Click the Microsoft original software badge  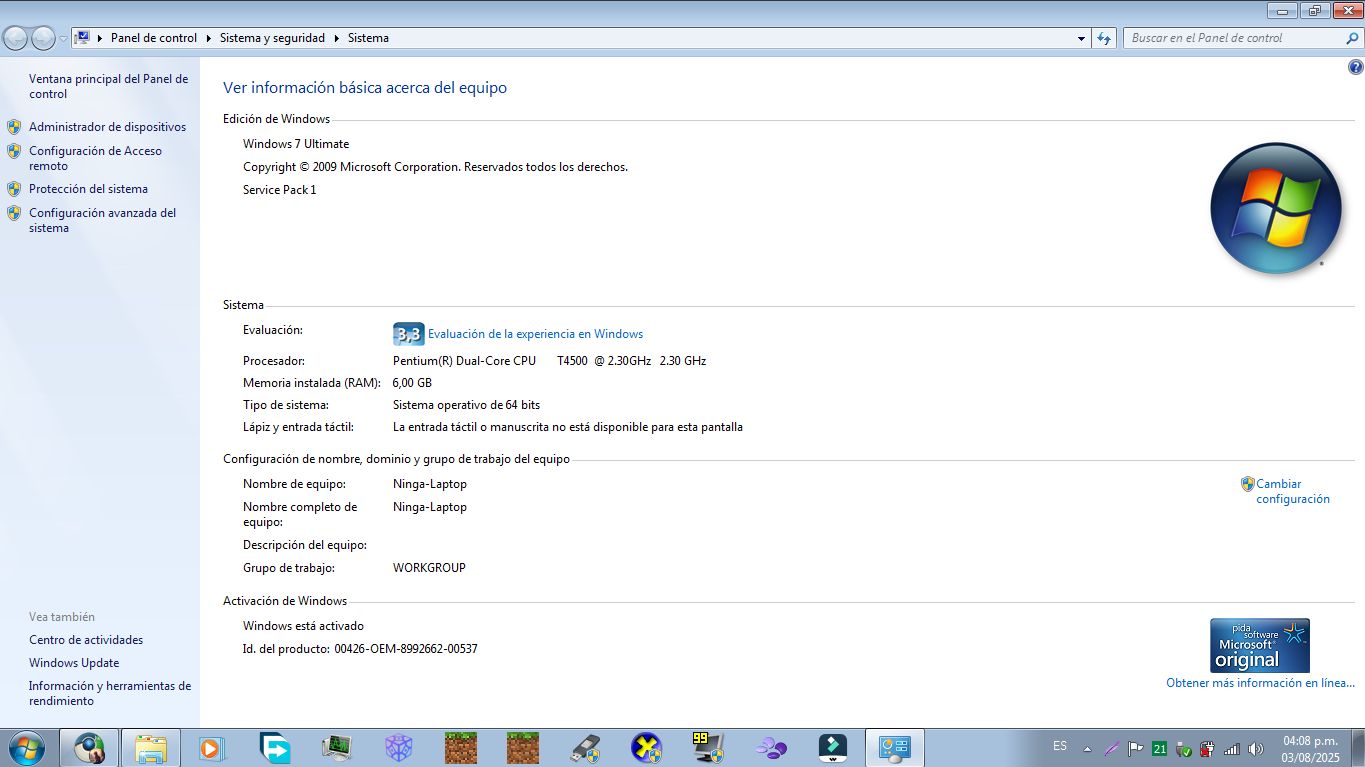[x=1260, y=645]
